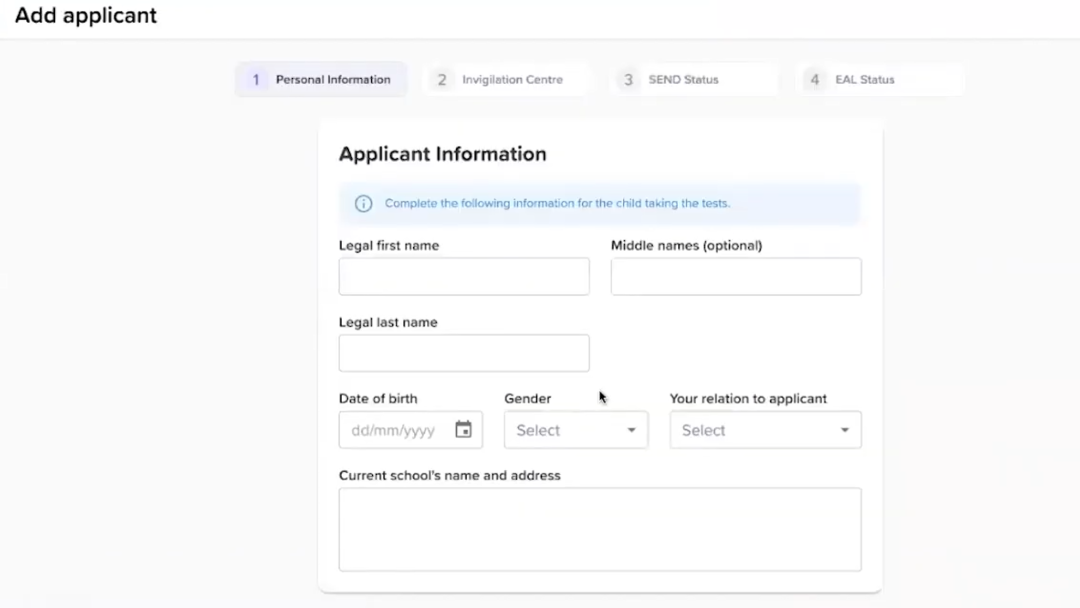Click the Current school's name and address box
The height and width of the screenshot is (608, 1080).
[x=600, y=529]
